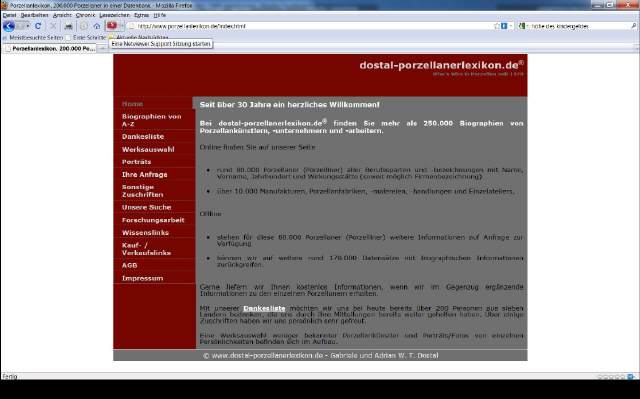Open Meistbesuchte Seiten bookmark folder
The image size is (640, 399).
pyautogui.click(x=33, y=38)
